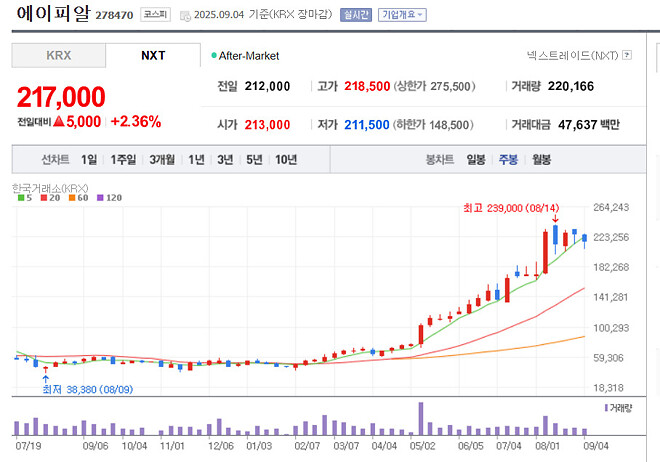660x462 pixels.
Task: Click the 실시간 real-time badge
Action: tap(354, 15)
